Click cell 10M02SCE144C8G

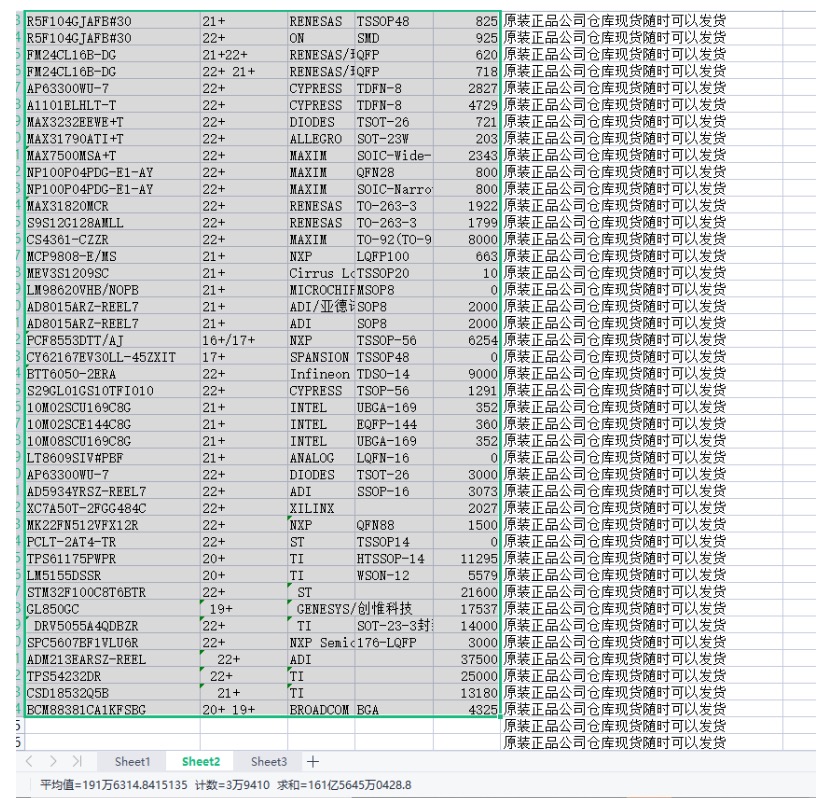point(112,424)
